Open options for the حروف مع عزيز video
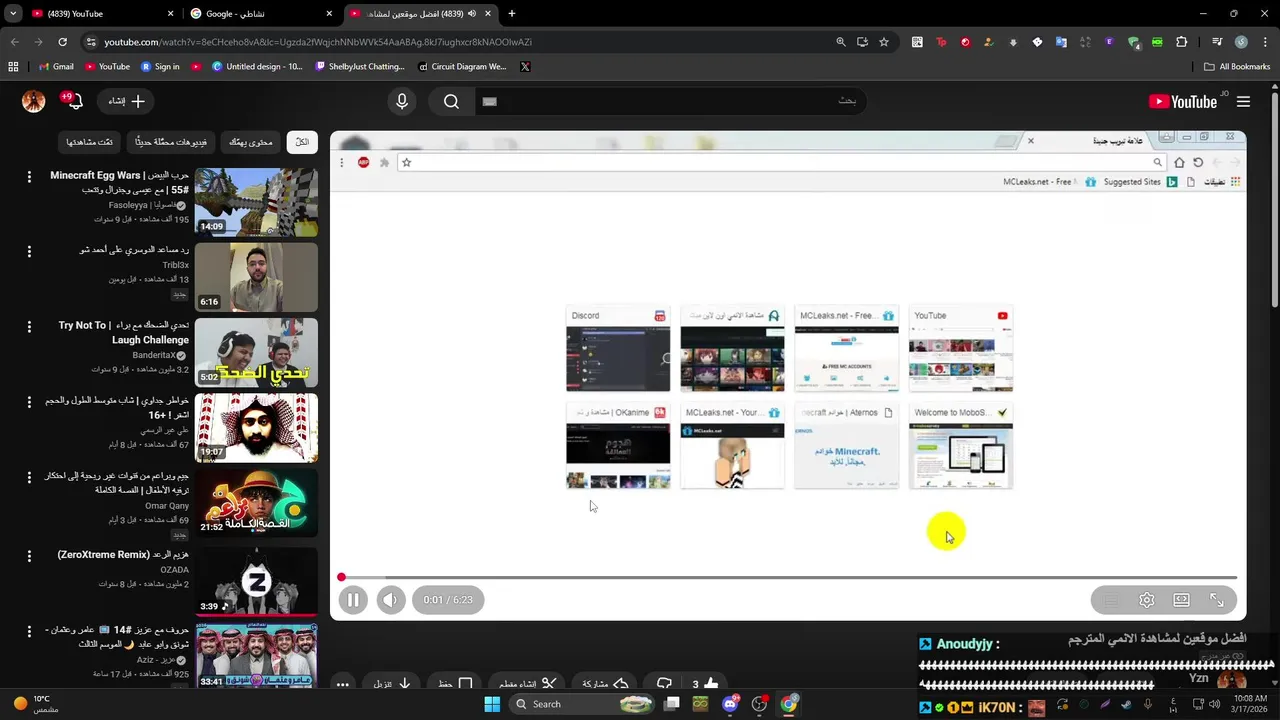1280x720 pixels. tap(29, 631)
